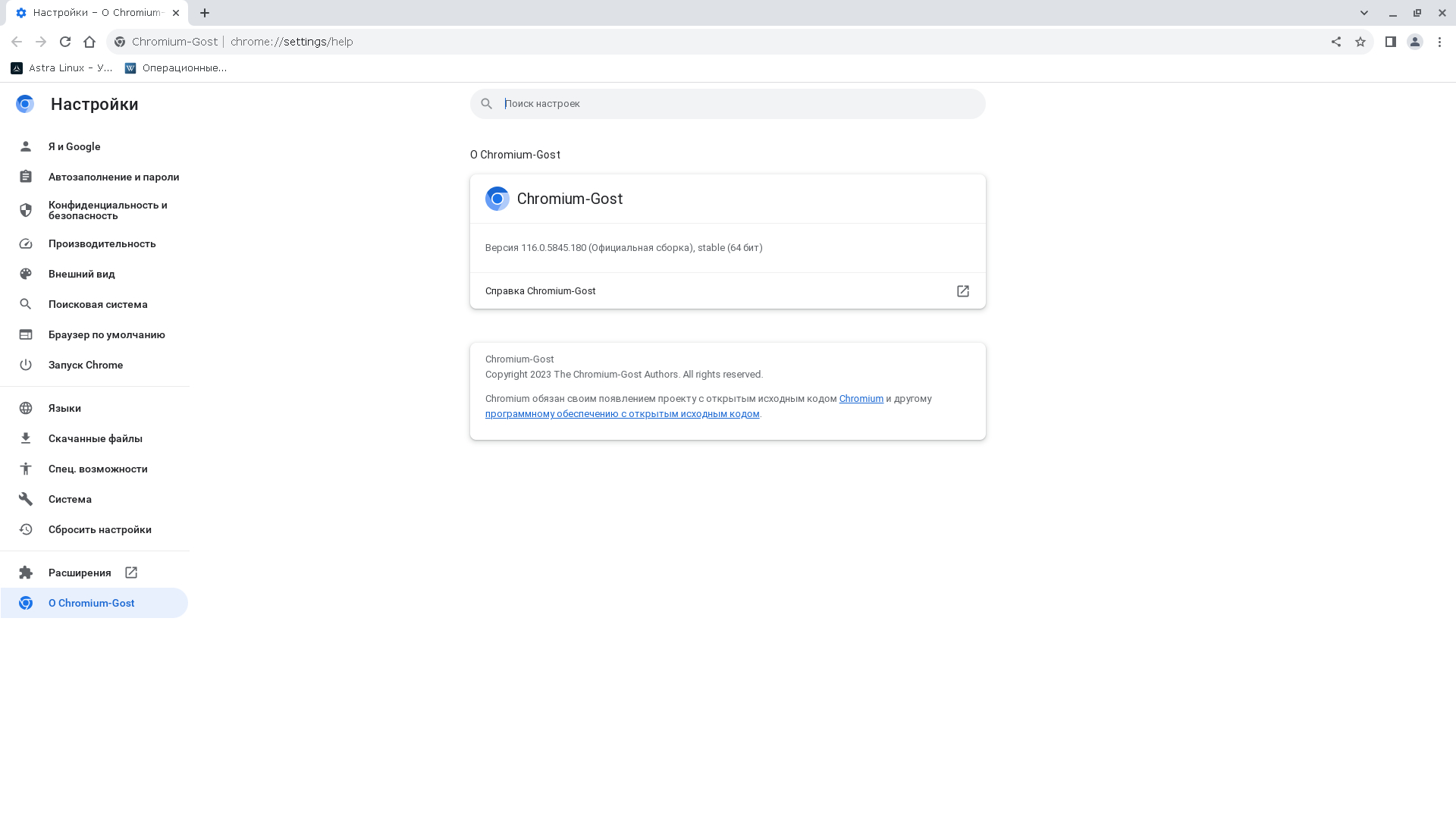The image size is (1456, 819).
Task: Open Расширения extensions page
Action: [x=94, y=573]
